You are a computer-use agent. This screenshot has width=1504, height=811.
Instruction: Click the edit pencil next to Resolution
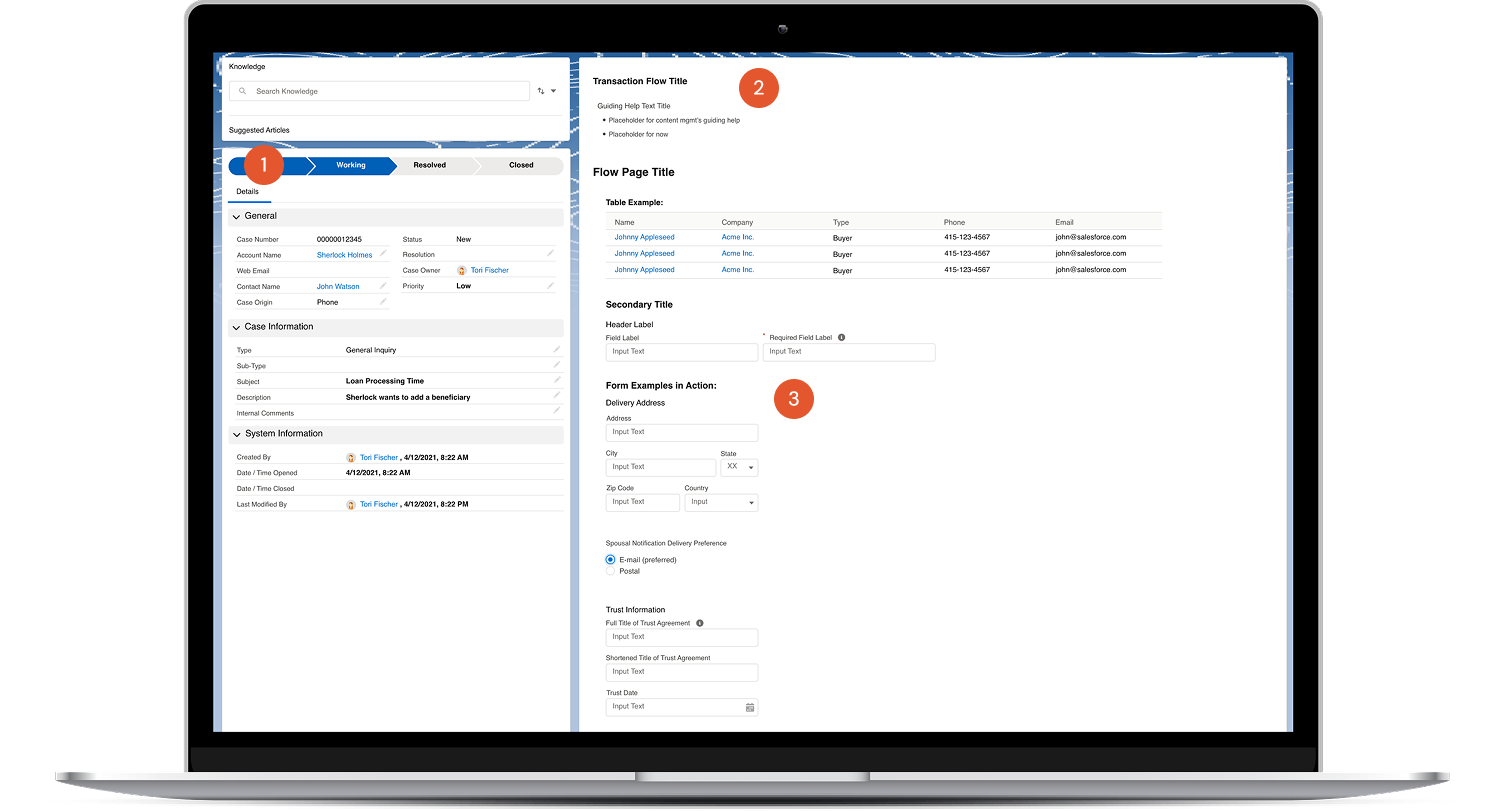click(x=549, y=254)
